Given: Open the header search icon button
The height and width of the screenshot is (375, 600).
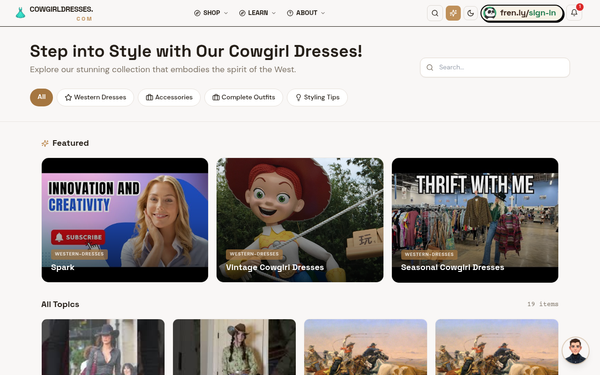Looking at the screenshot, I should point(435,13).
